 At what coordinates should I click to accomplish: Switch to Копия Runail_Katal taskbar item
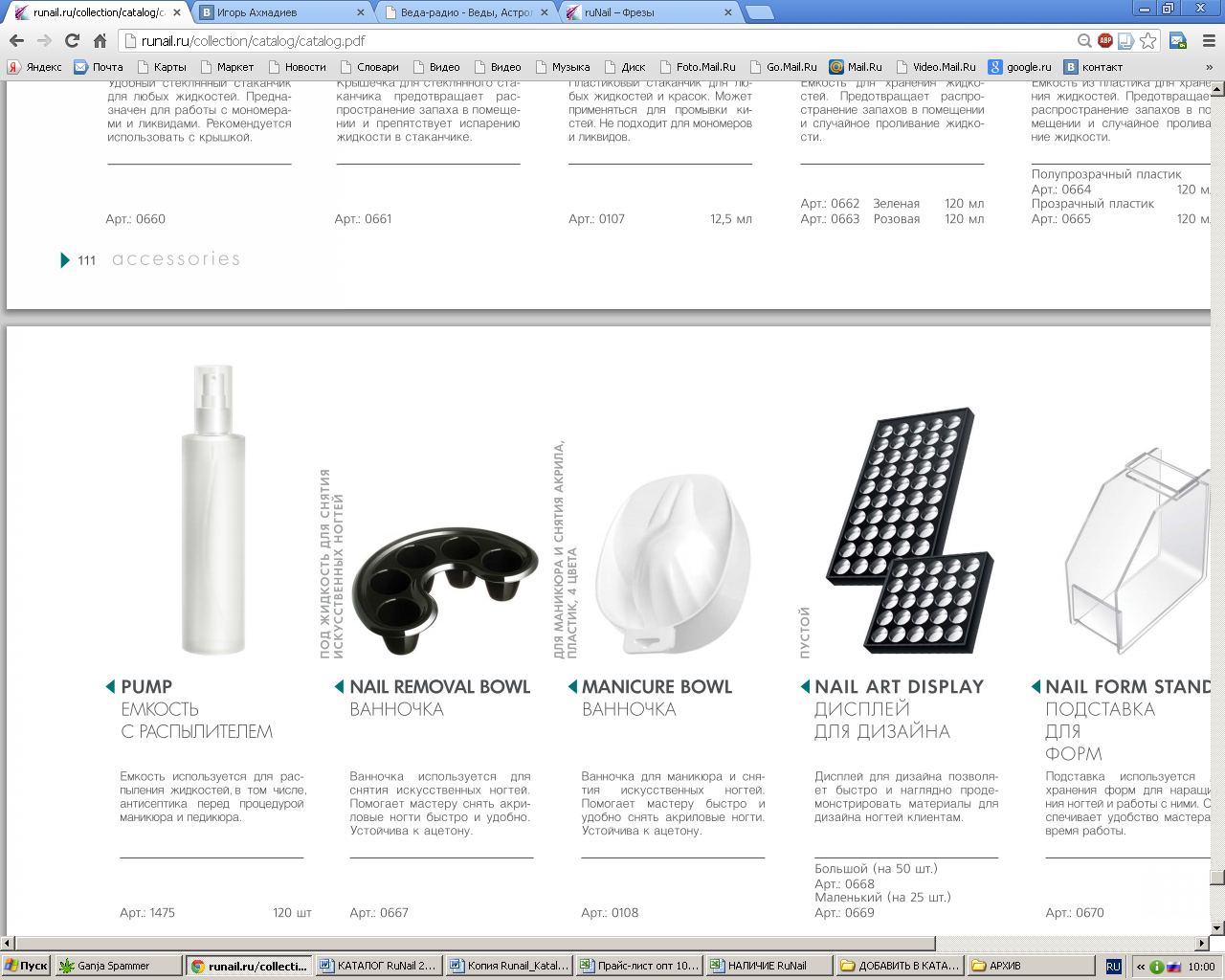point(508,966)
